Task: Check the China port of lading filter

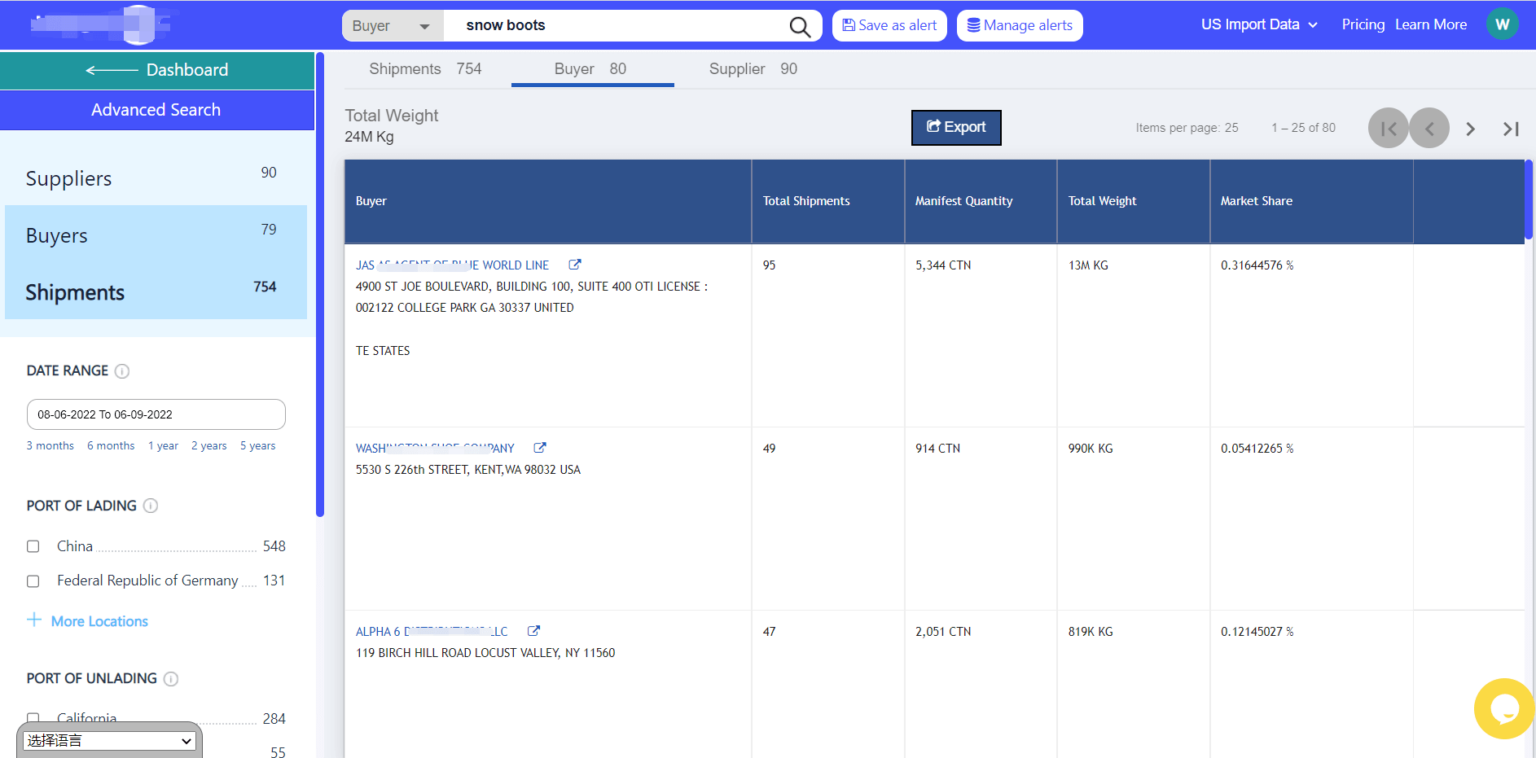Action: point(33,547)
